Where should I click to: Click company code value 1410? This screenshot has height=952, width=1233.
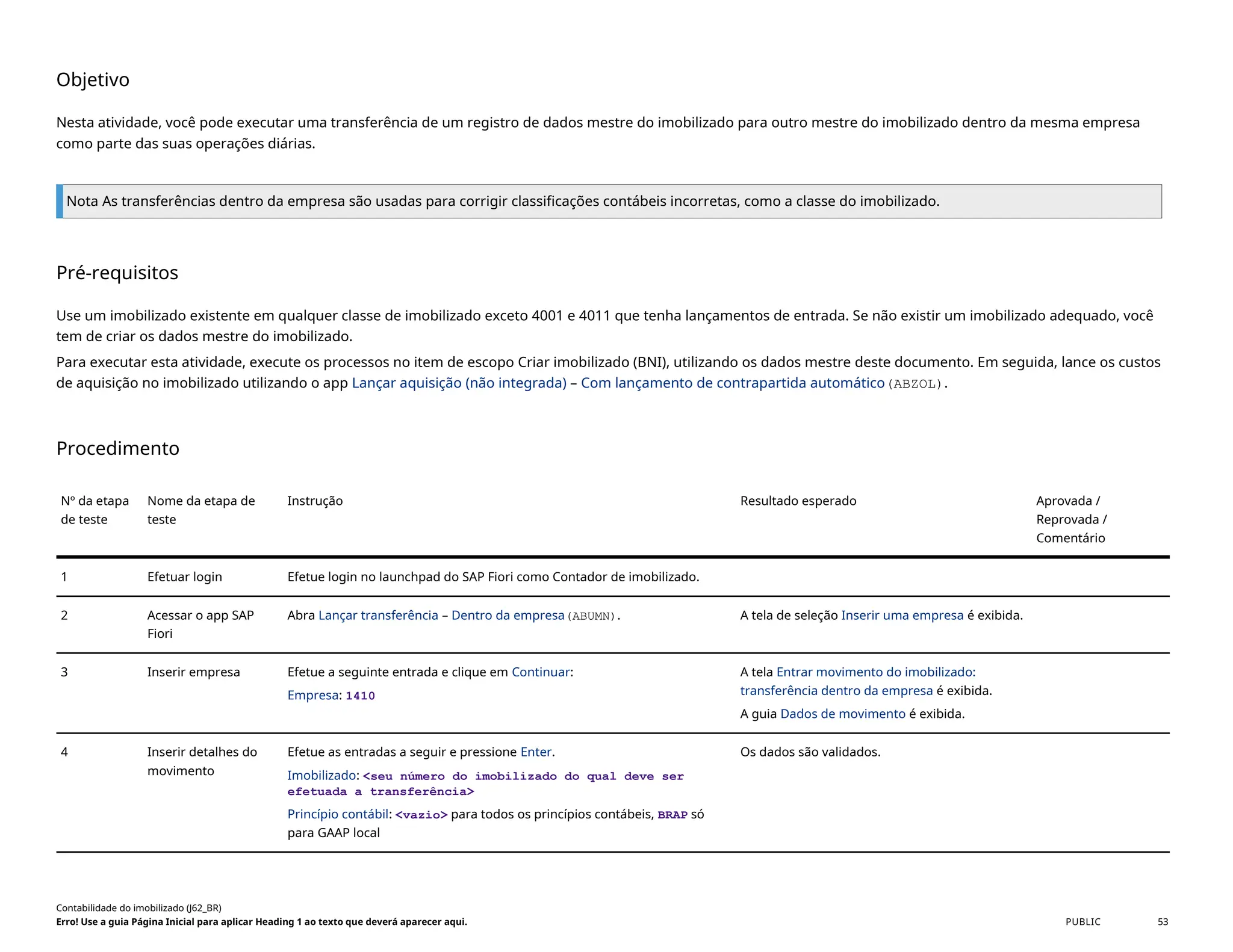pos(360,696)
